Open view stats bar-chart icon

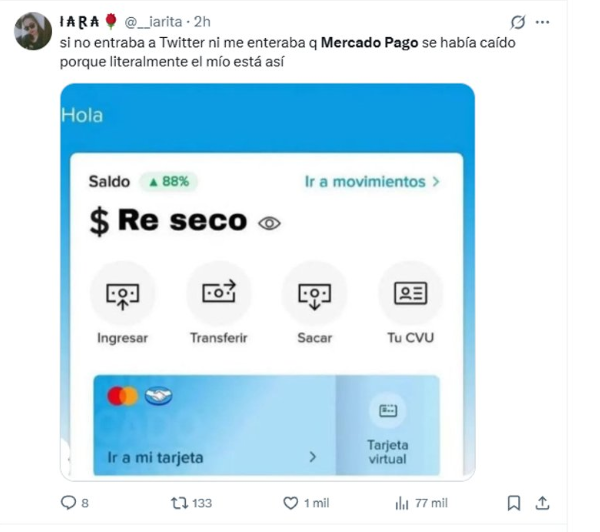click(402, 503)
